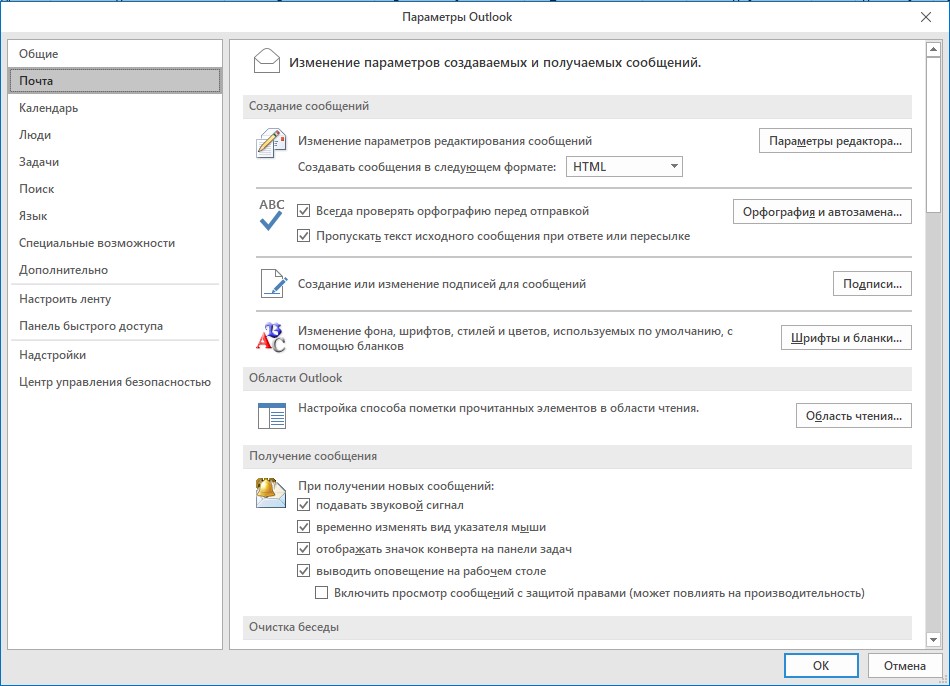Select the 'Язык' settings category
The height and width of the screenshot is (686, 950).
115,216
